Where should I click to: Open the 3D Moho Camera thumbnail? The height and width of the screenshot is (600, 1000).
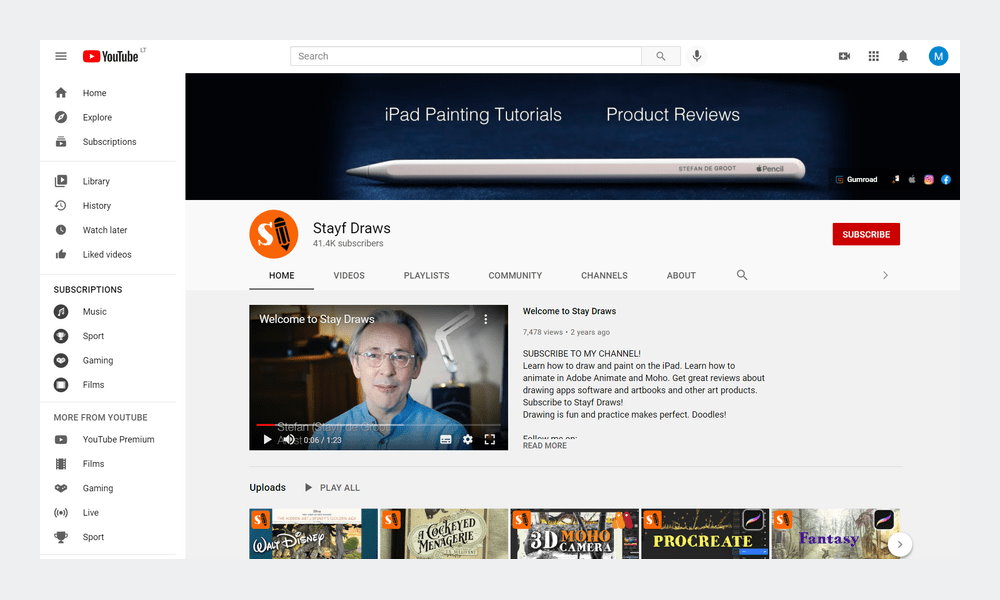(575, 534)
